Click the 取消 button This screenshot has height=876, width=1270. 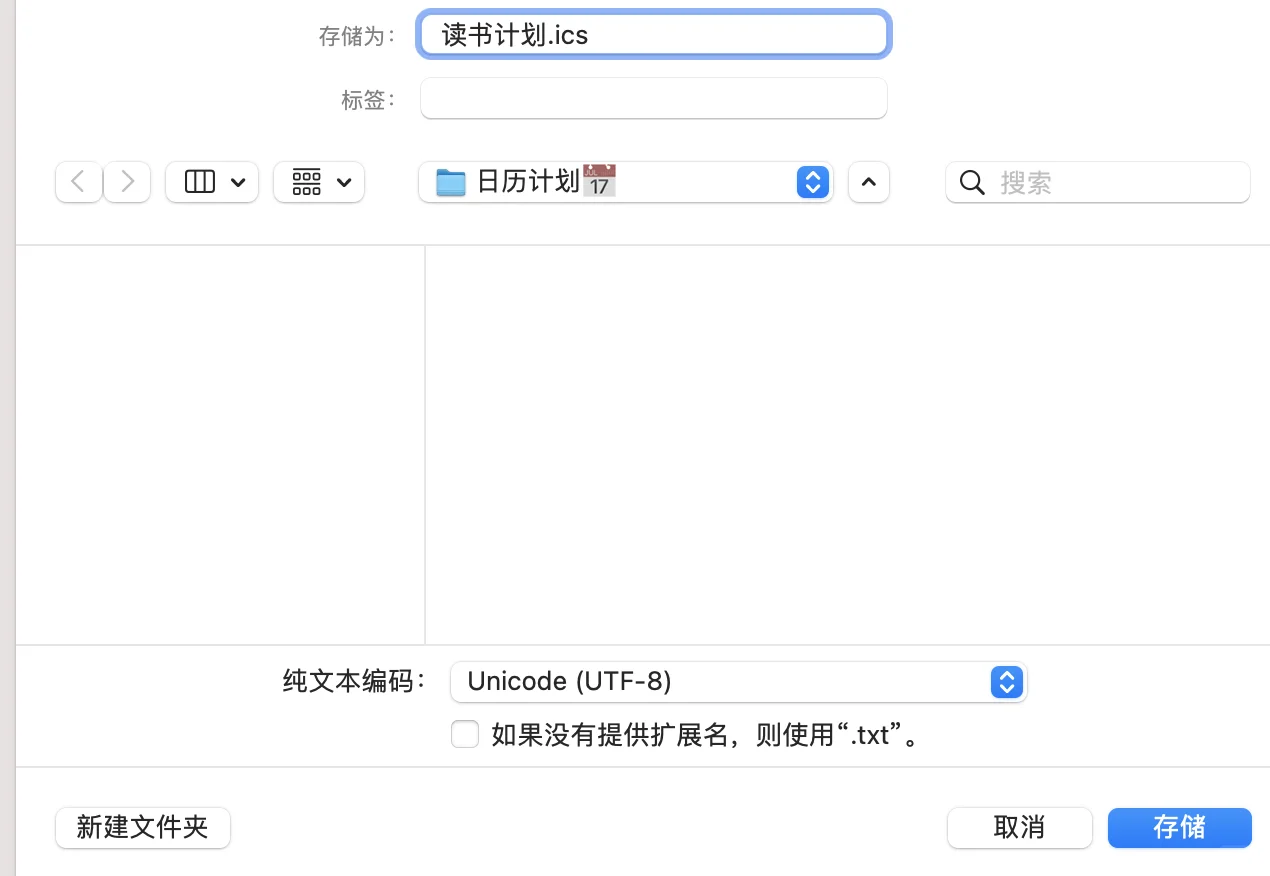[1020, 828]
